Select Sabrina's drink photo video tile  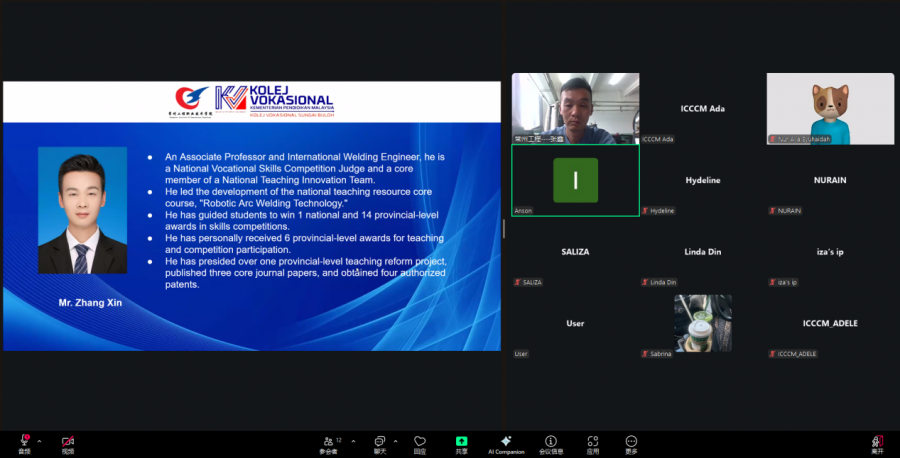[702, 323]
